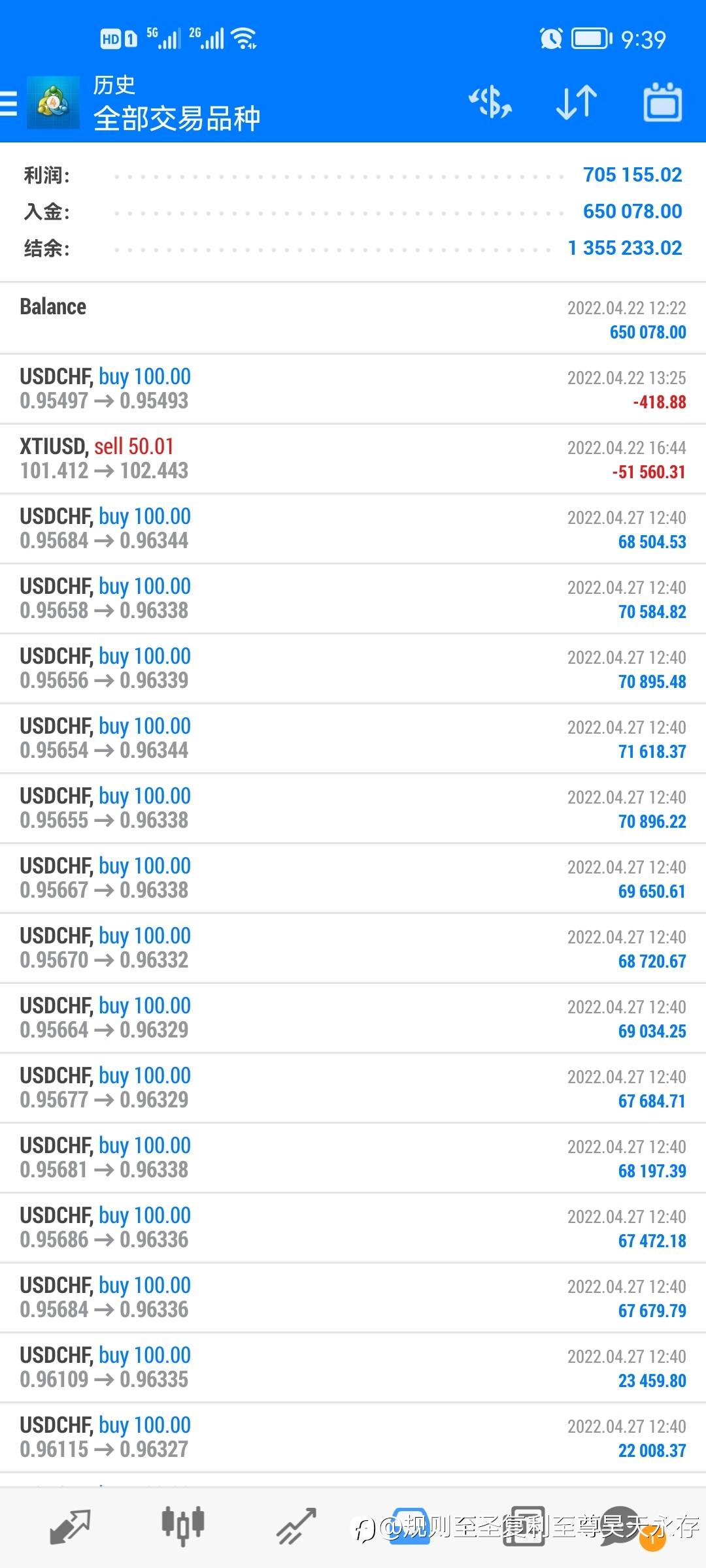Tap the 全部交易品种 title dropdown

[176, 119]
